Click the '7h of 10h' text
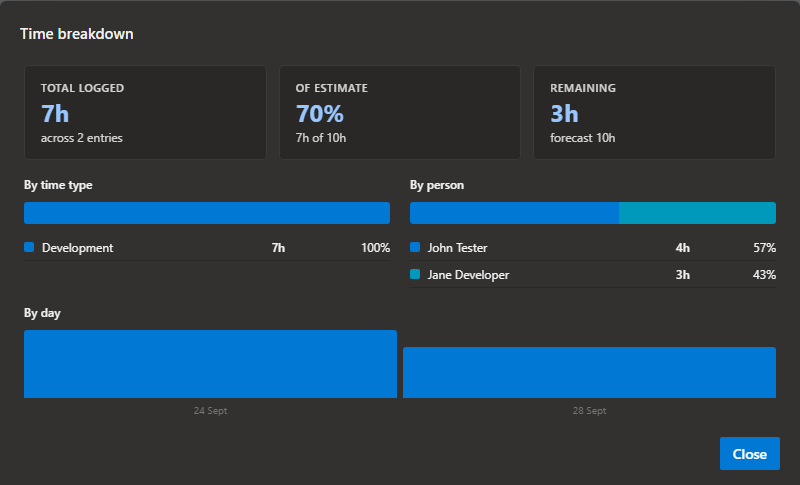Image resolution: width=800 pixels, height=485 pixels. click(320, 138)
